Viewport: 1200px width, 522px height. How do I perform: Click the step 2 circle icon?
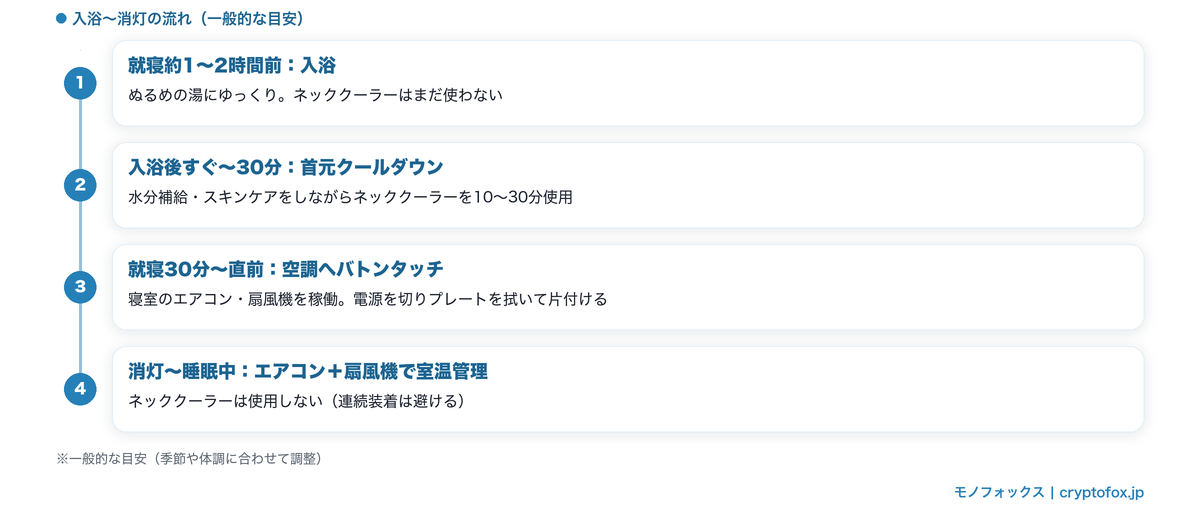tap(80, 184)
